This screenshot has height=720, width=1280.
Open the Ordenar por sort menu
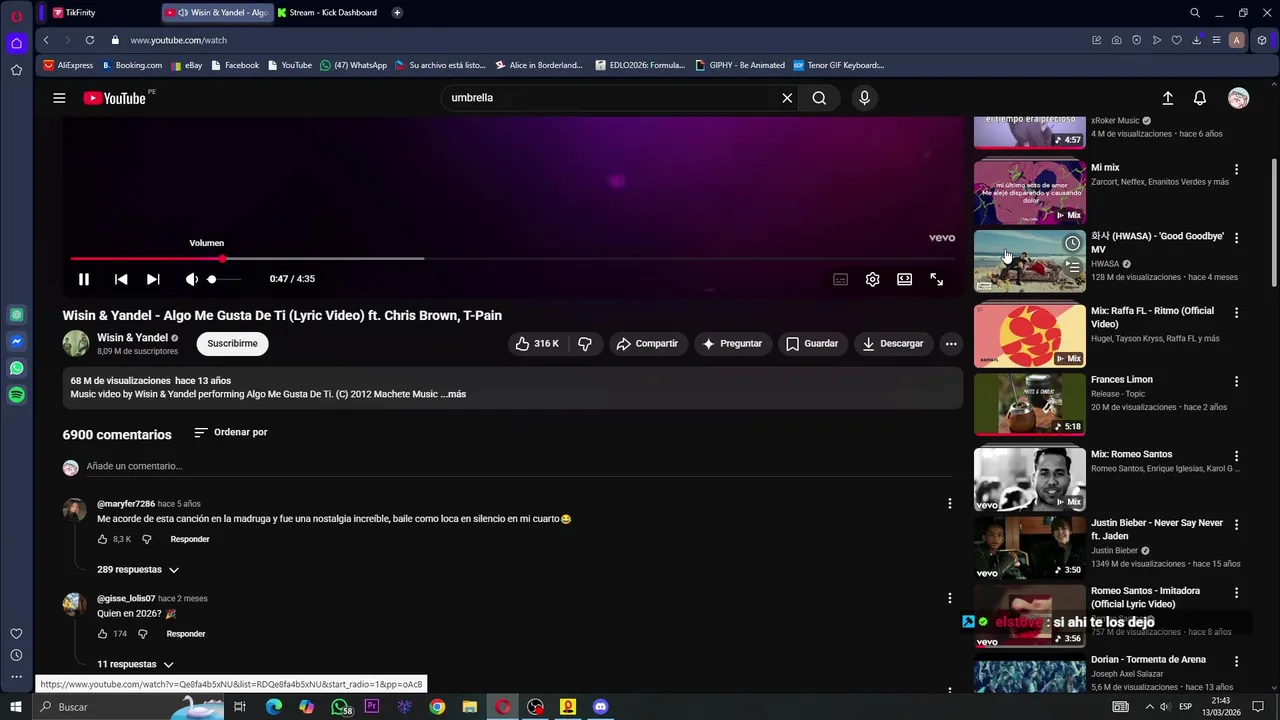pyautogui.click(x=231, y=433)
